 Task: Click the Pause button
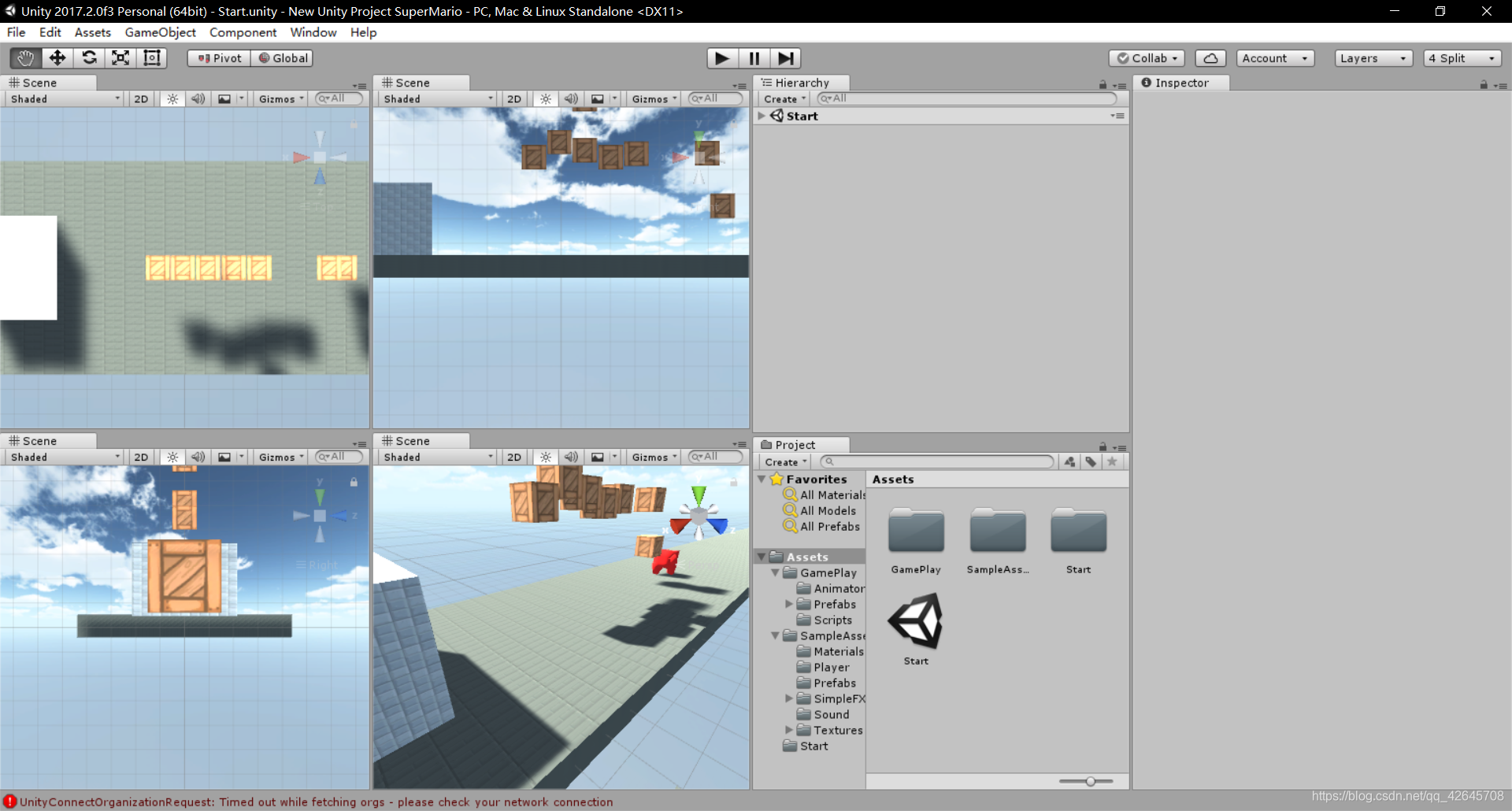754,58
